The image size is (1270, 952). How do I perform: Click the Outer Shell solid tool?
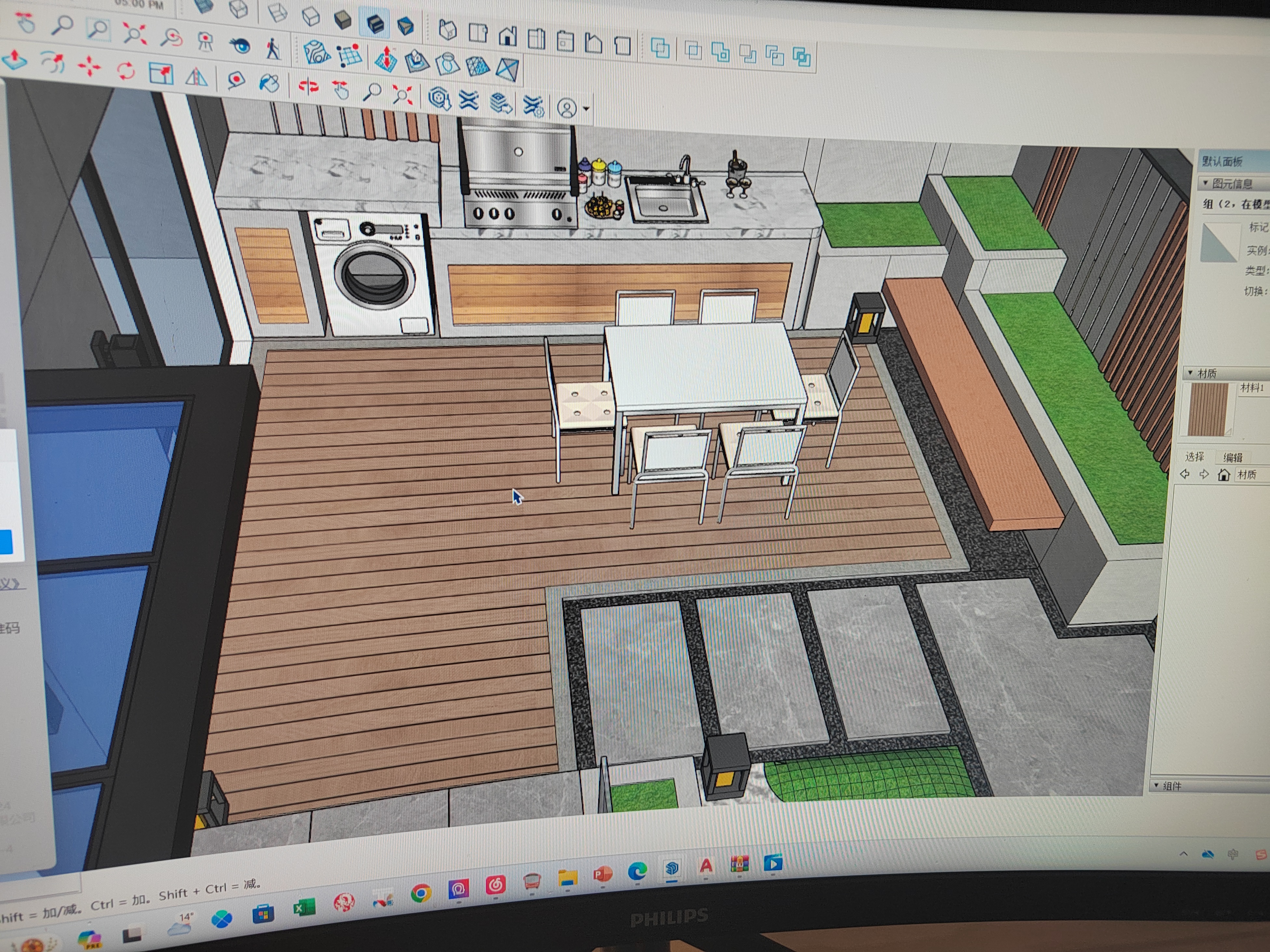pyautogui.click(x=660, y=48)
